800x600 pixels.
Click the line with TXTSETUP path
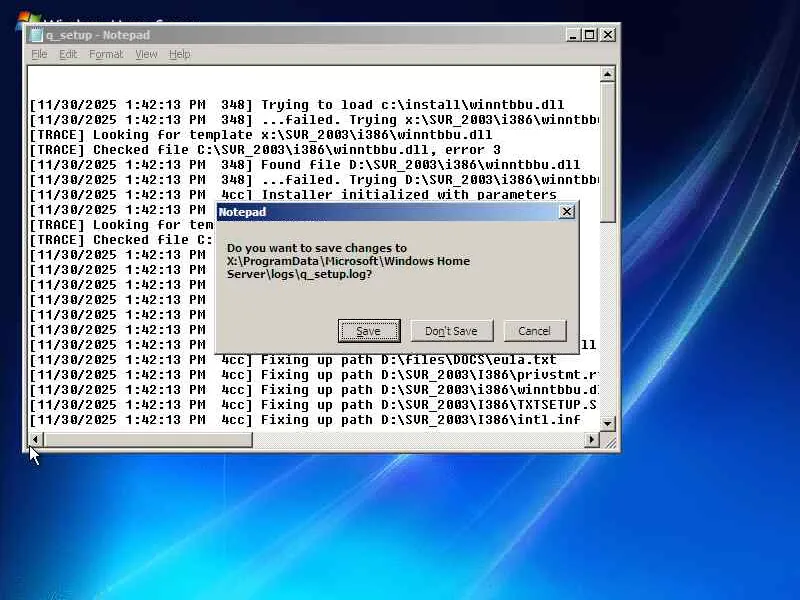click(x=314, y=405)
